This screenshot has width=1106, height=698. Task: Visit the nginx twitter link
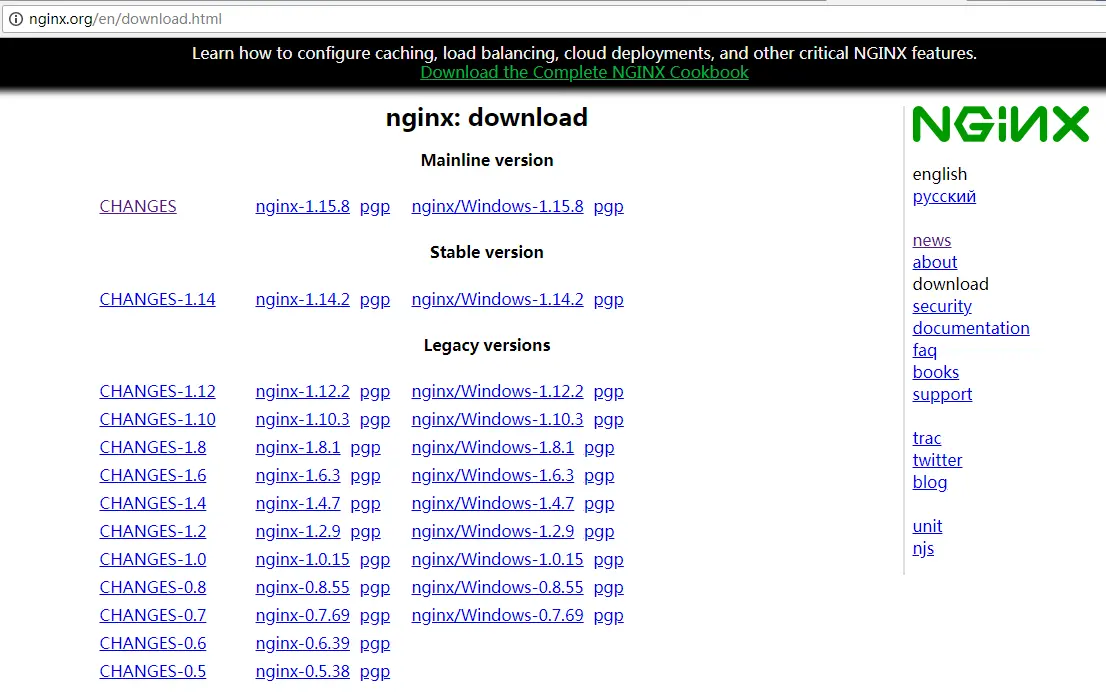937,460
